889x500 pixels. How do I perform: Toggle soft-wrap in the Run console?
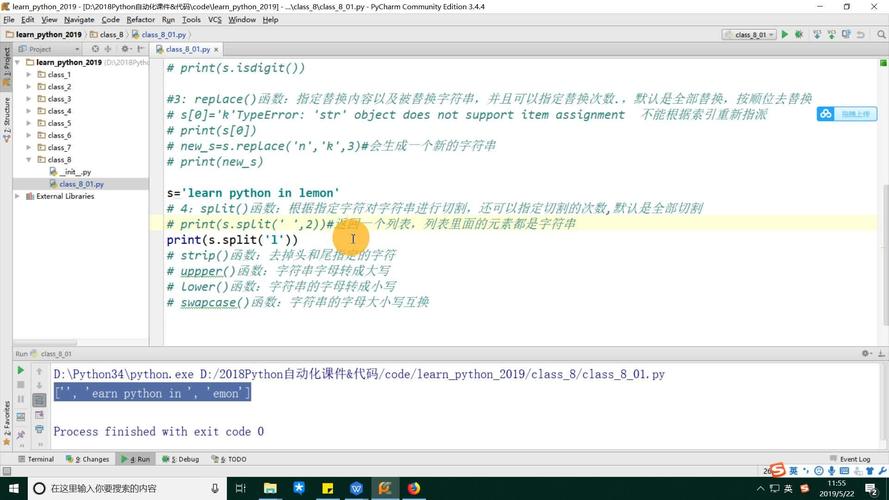pos(39,400)
